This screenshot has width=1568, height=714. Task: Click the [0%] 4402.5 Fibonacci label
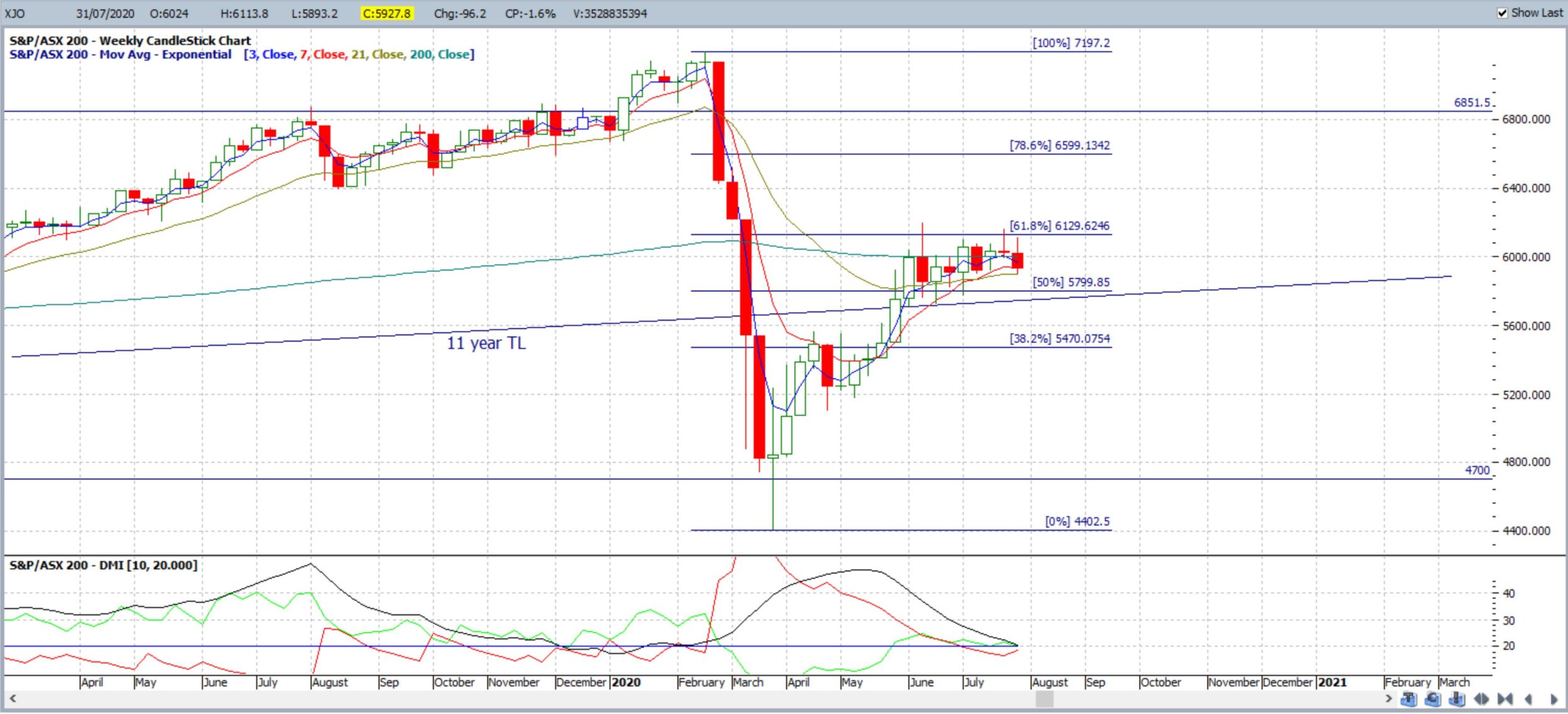pyautogui.click(x=1077, y=521)
